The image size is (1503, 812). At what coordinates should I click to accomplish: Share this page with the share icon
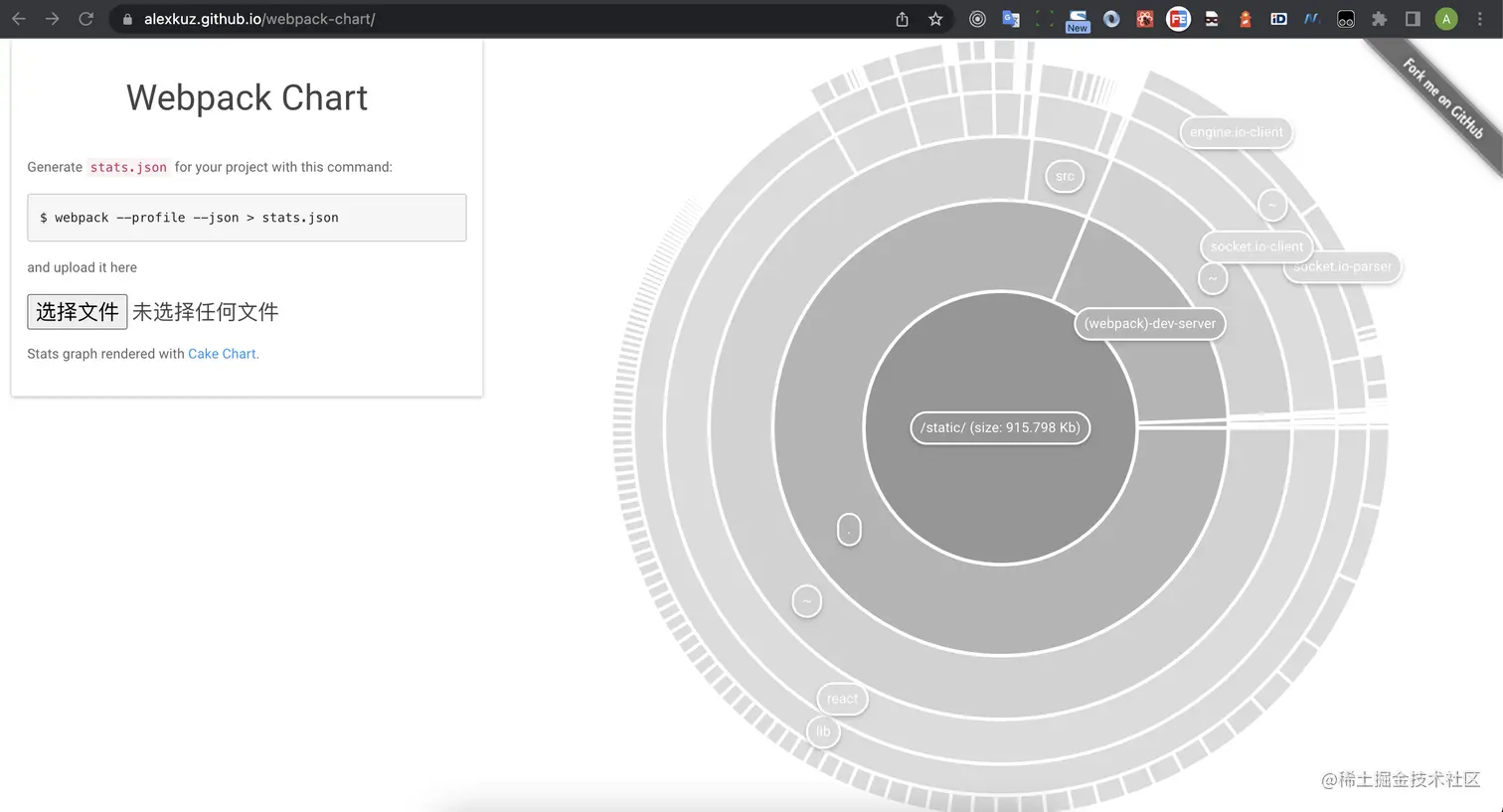point(902,19)
